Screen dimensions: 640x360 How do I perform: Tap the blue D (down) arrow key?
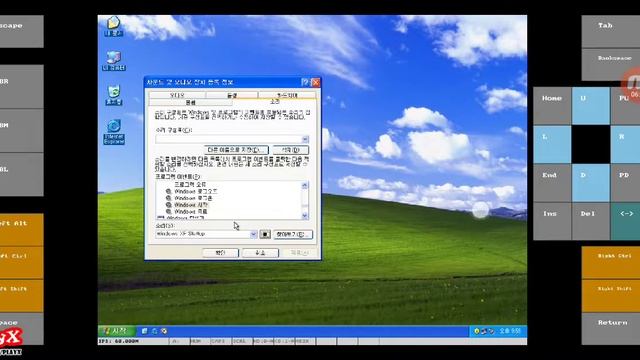click(x=591, y=183)
